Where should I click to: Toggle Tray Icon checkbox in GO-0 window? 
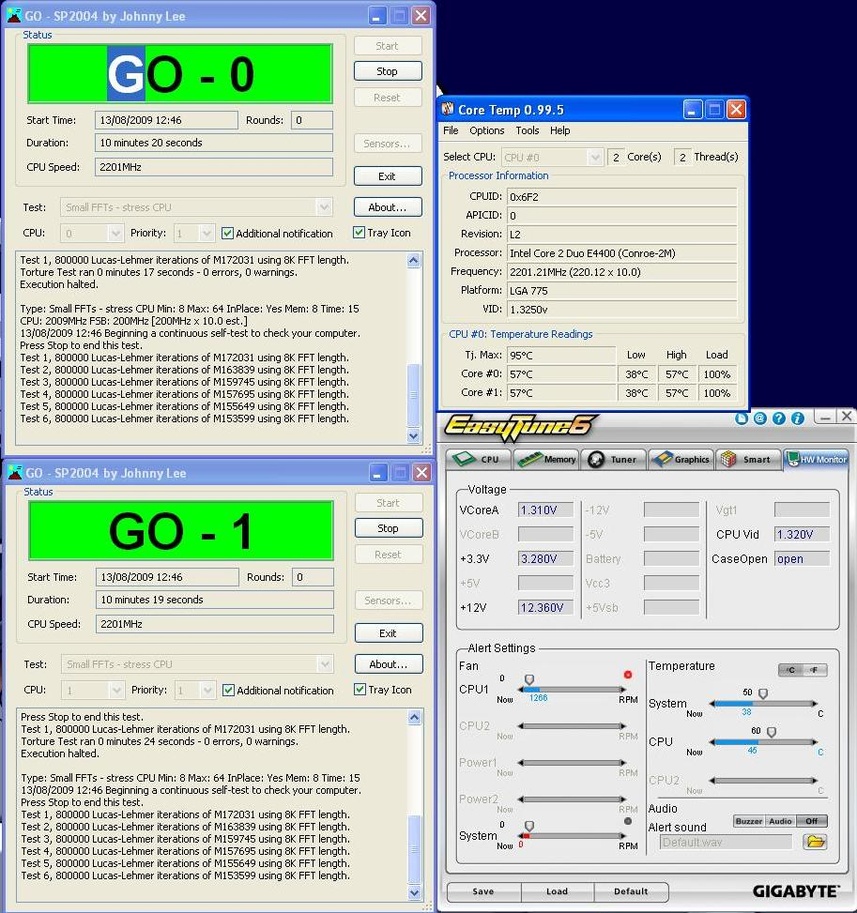(x=359, y=232)
